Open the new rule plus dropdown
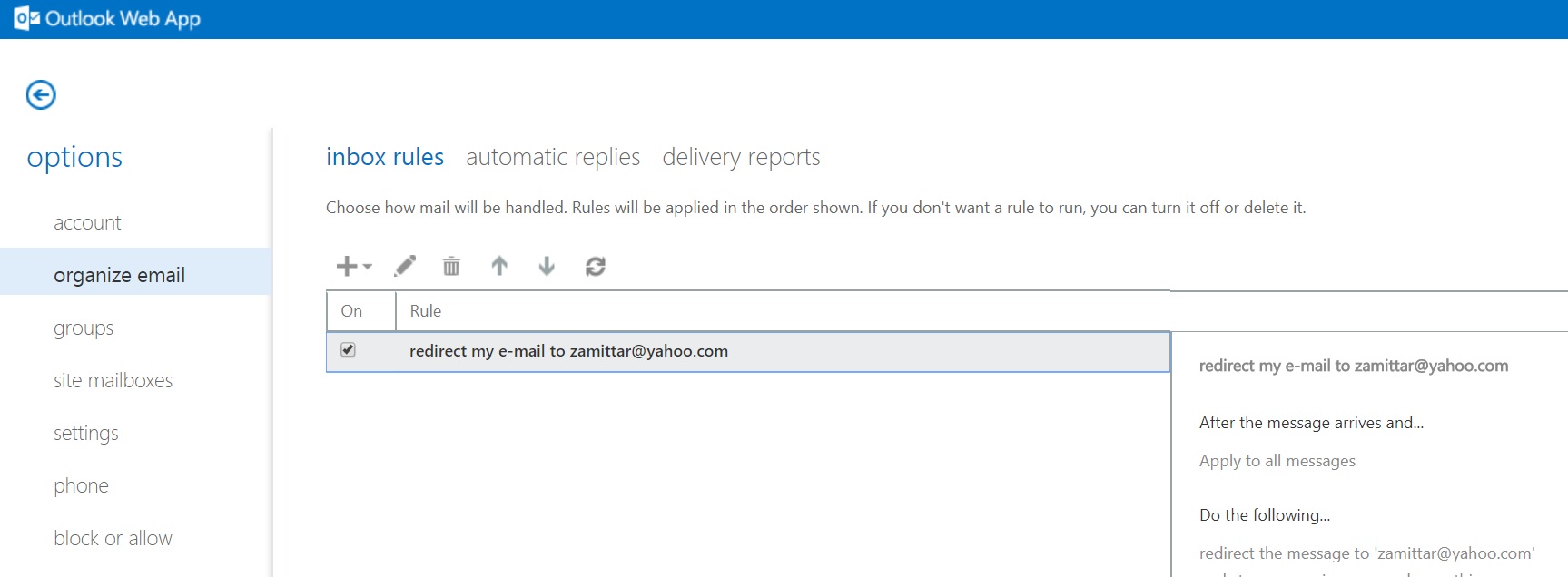The width and height of the screenshot is (1568, 577). [x=353, y=266]
